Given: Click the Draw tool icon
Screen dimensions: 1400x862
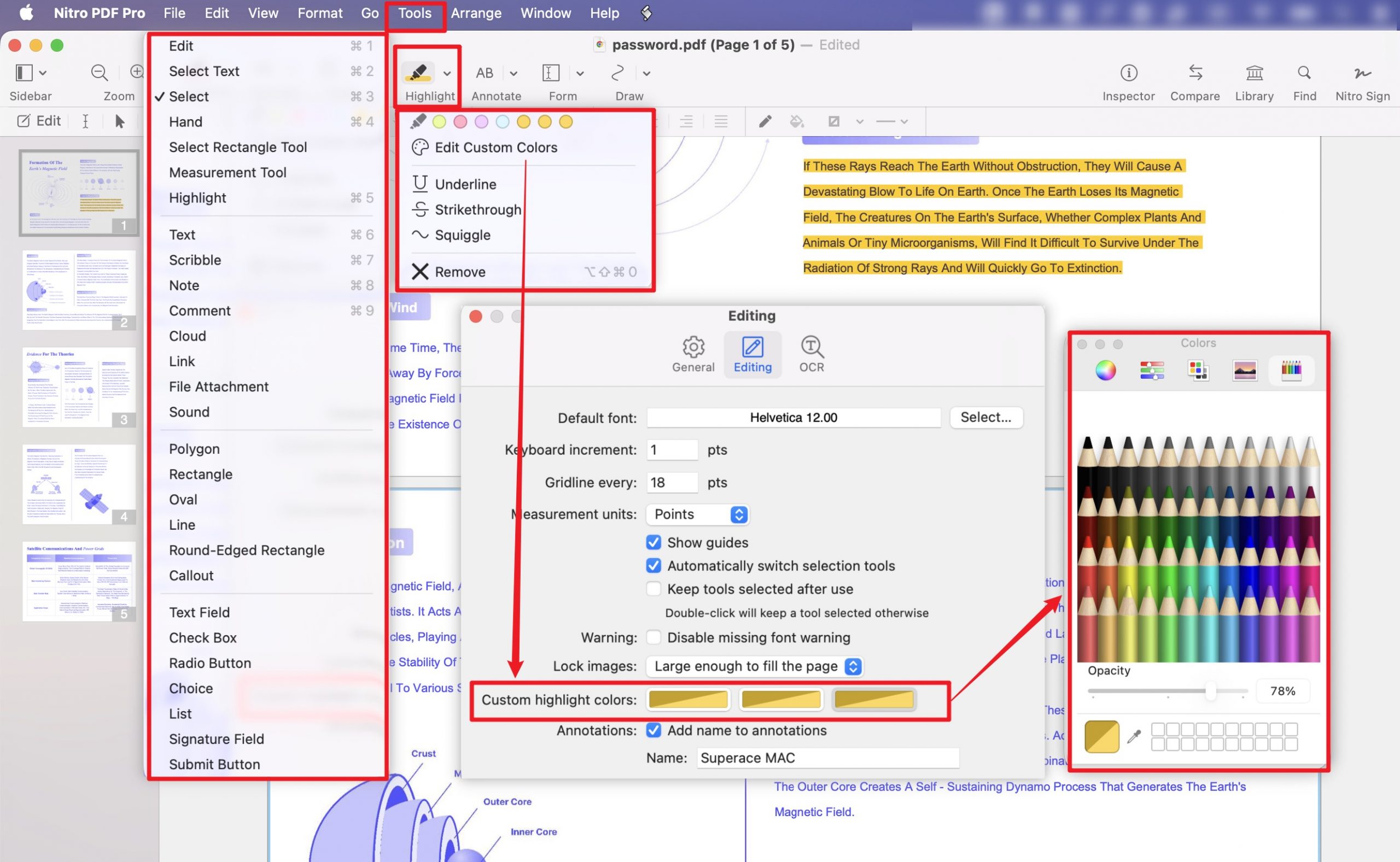Looking at the screenshot, I should [617, 73].
